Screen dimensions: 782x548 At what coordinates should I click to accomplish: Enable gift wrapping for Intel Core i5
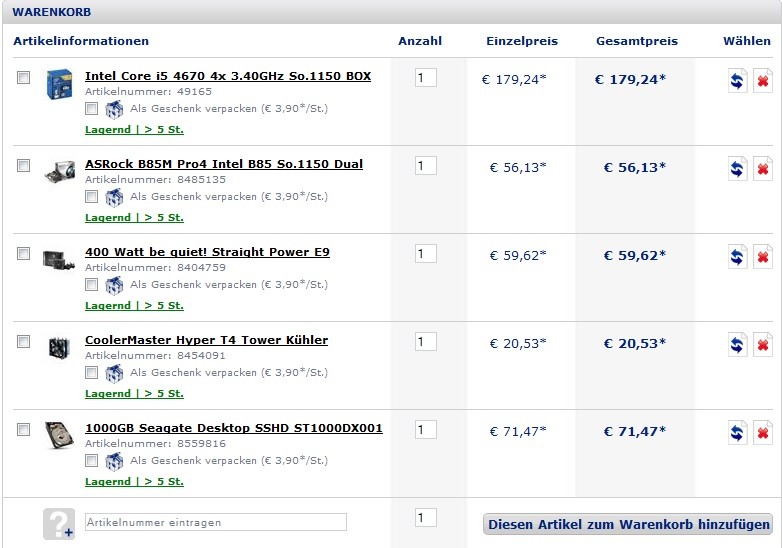tap(91, 108)
